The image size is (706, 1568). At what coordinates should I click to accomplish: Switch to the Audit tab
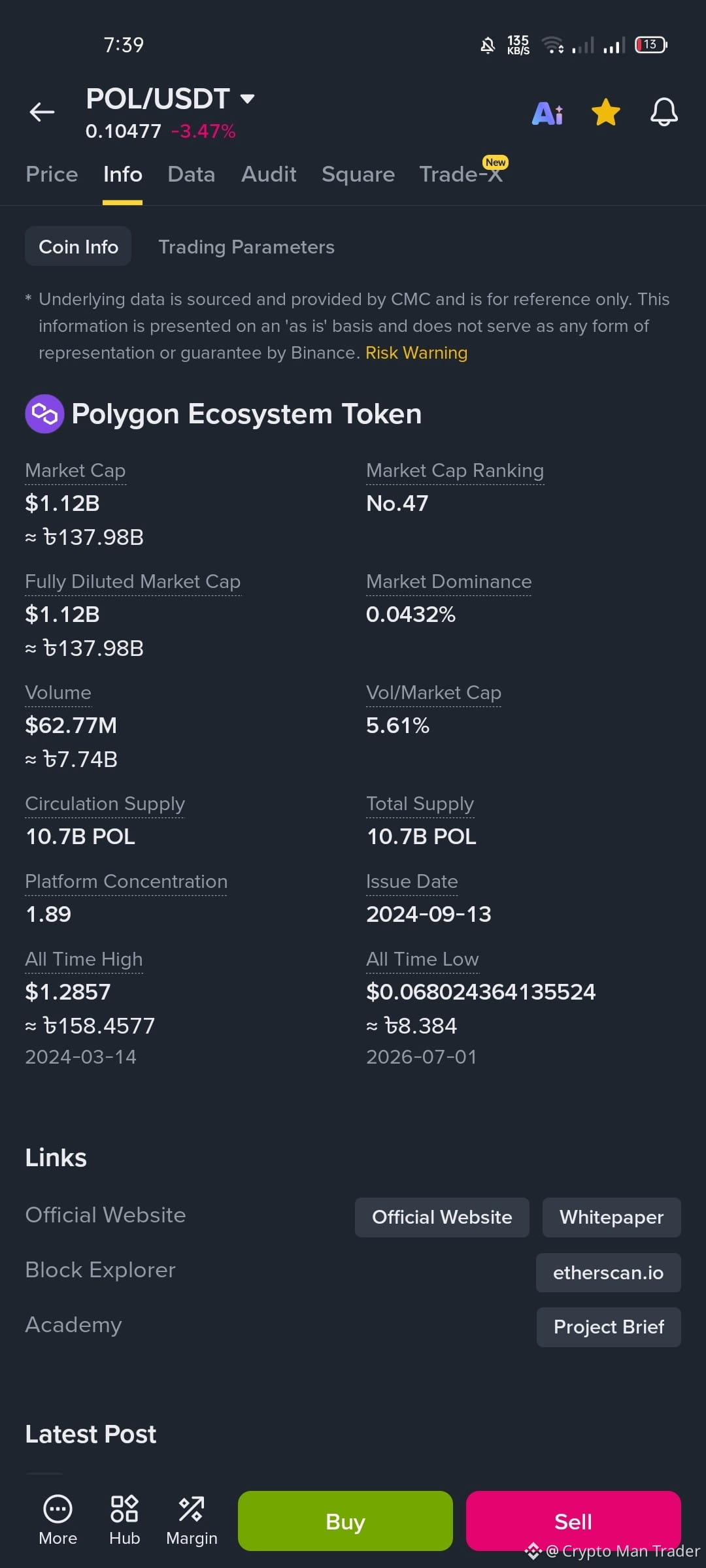point(269,174)
